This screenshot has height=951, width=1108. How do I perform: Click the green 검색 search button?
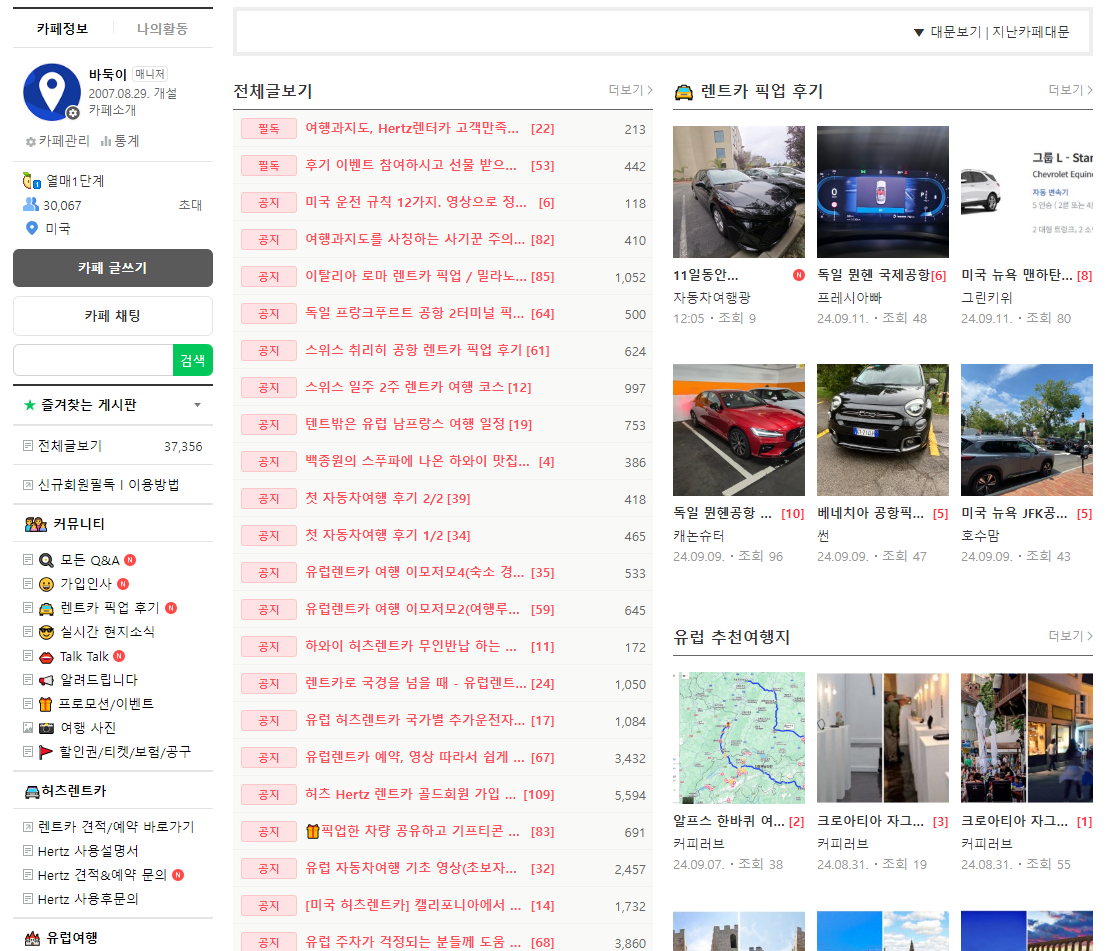tap(192, 360)
